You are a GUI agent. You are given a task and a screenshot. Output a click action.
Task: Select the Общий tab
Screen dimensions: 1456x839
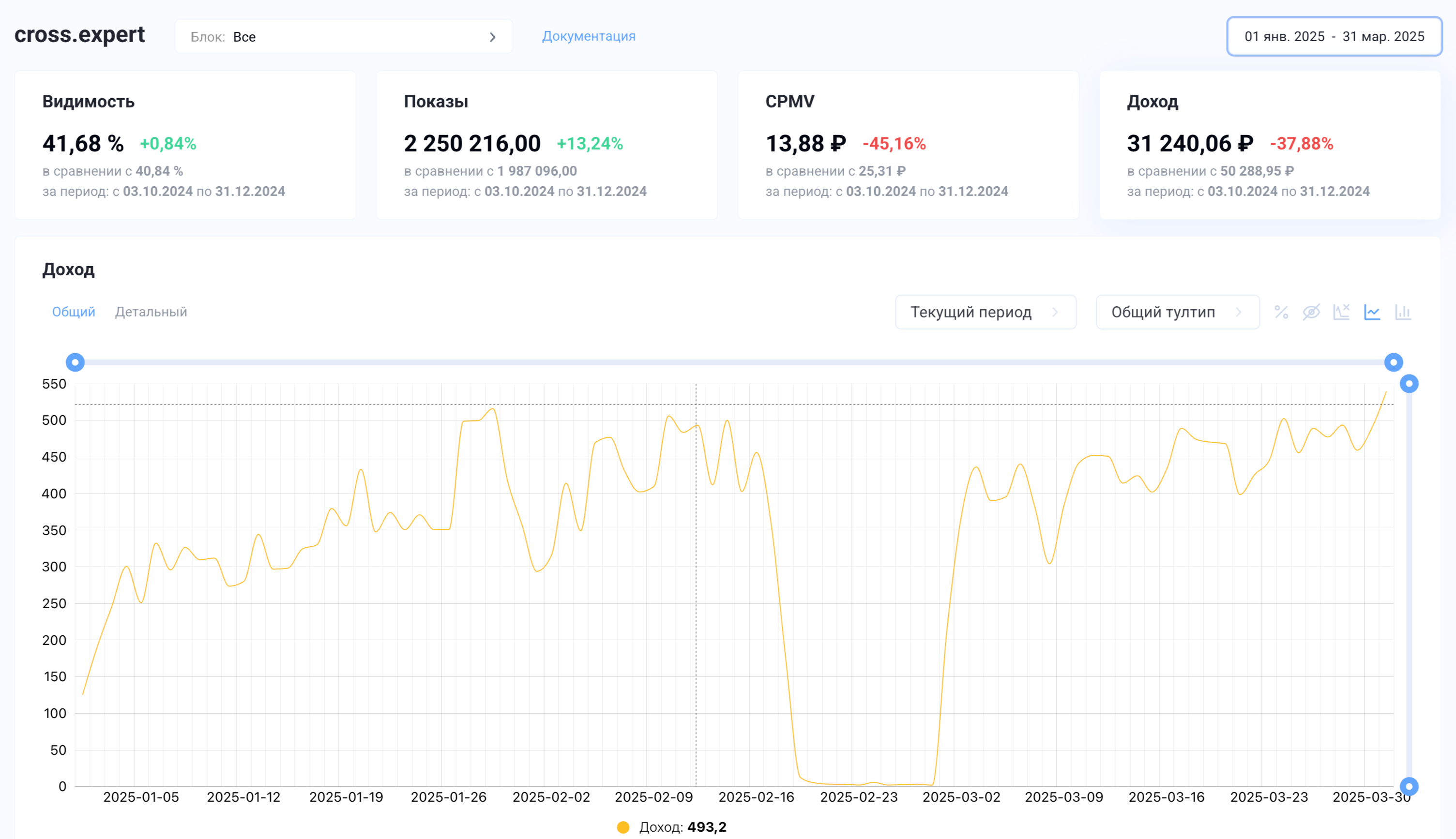[x=73, y=312]
